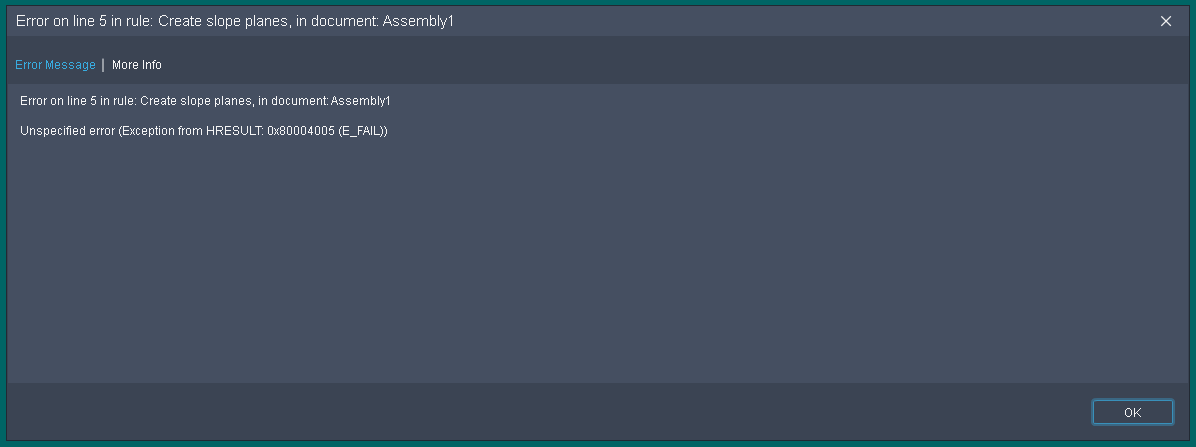
Task: Click the first error line in message body
Action: 205,101
